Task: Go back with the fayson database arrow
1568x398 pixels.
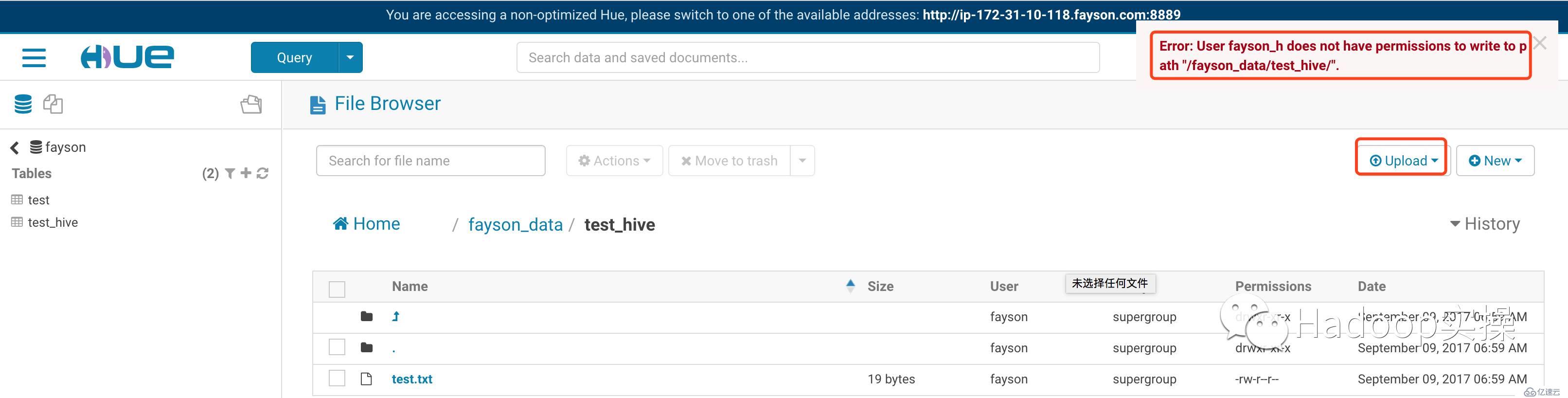Action: (15, 147)
